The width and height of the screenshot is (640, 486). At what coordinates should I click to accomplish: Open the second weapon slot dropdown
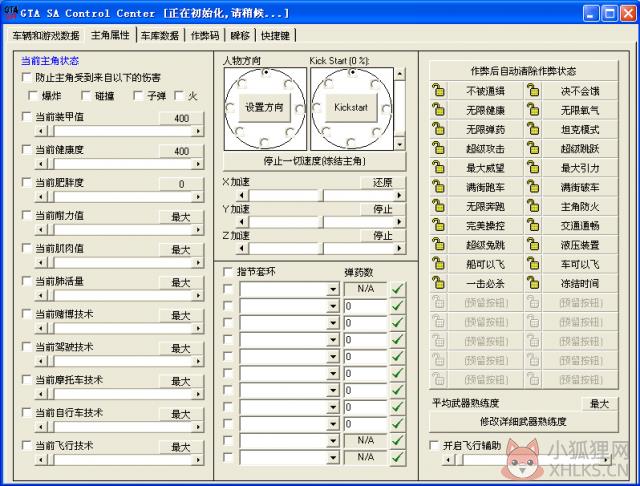pyautogui.click(x=333, y=306)
